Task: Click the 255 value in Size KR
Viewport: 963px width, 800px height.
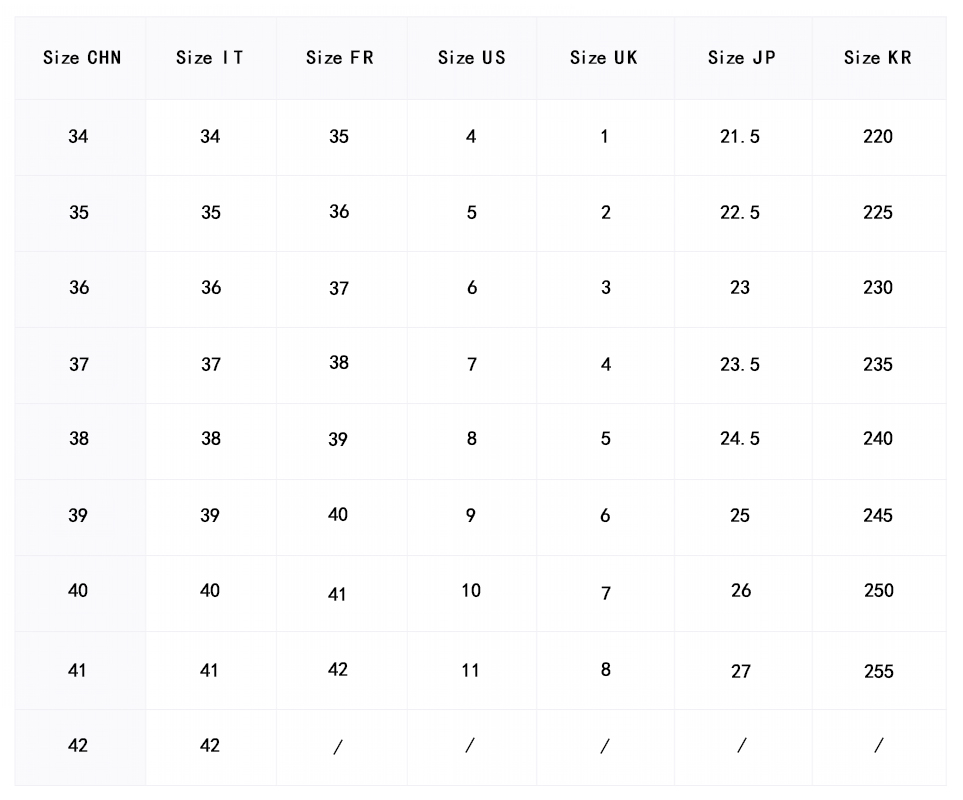Action: click(x=878, y=672)
